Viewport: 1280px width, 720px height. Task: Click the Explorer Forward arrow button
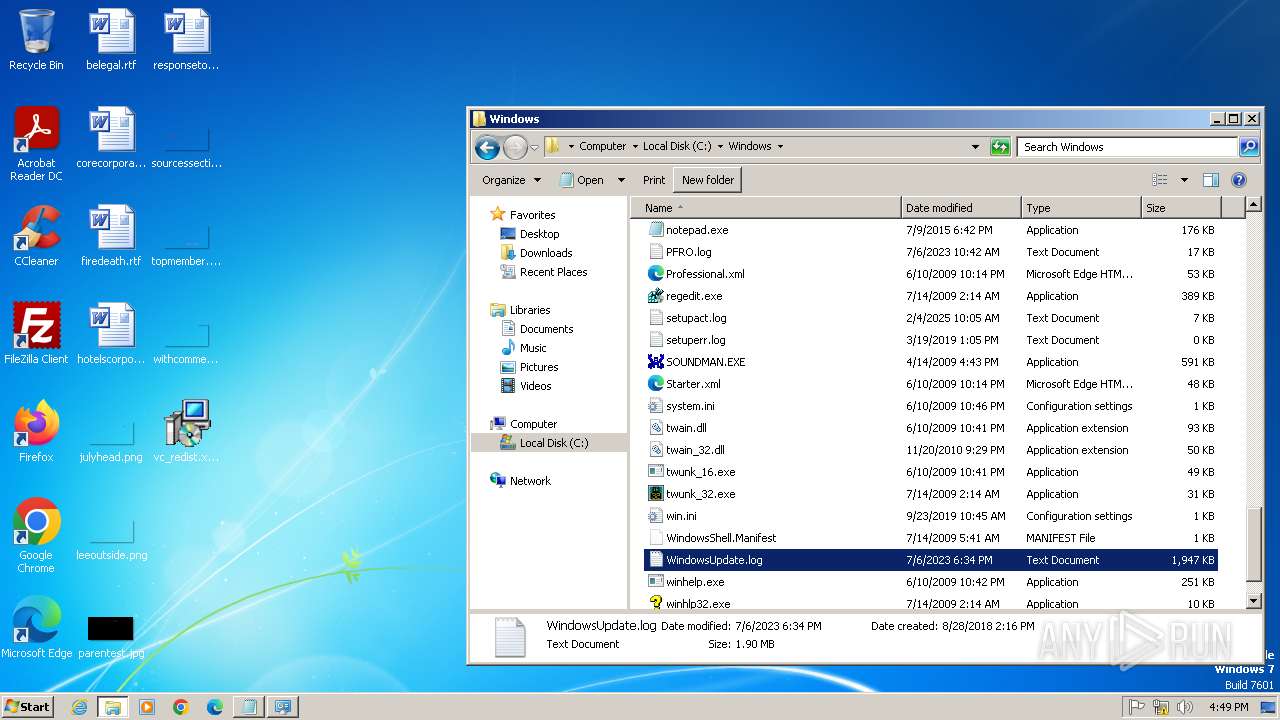514,147
